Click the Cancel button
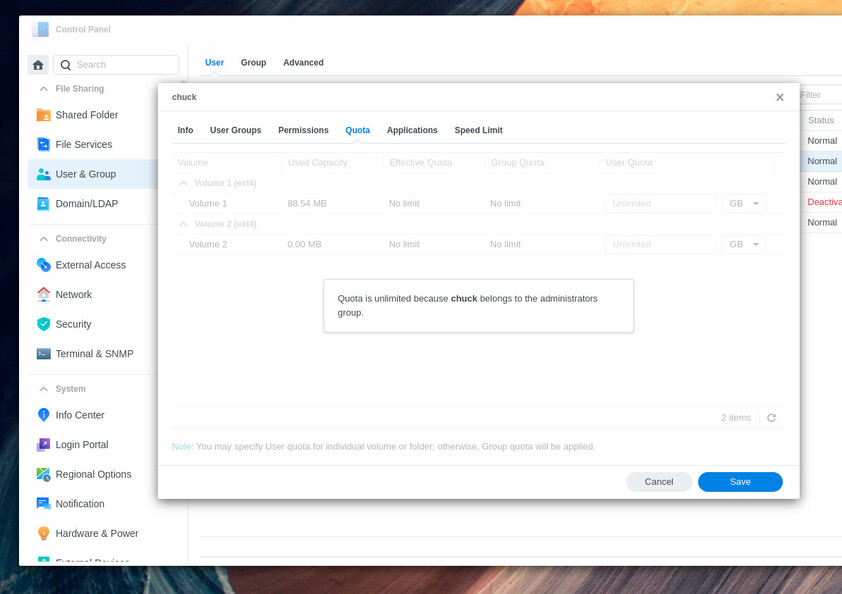This screenshot has height=594, width=842. click(x=658, y=482)
